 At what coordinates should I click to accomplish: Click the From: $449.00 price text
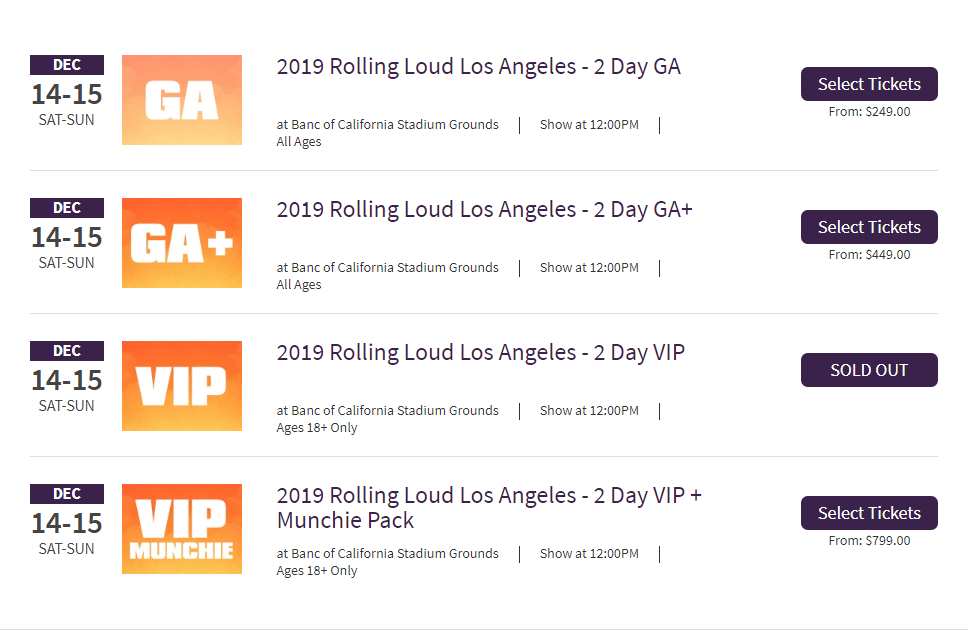pos(869,254)
